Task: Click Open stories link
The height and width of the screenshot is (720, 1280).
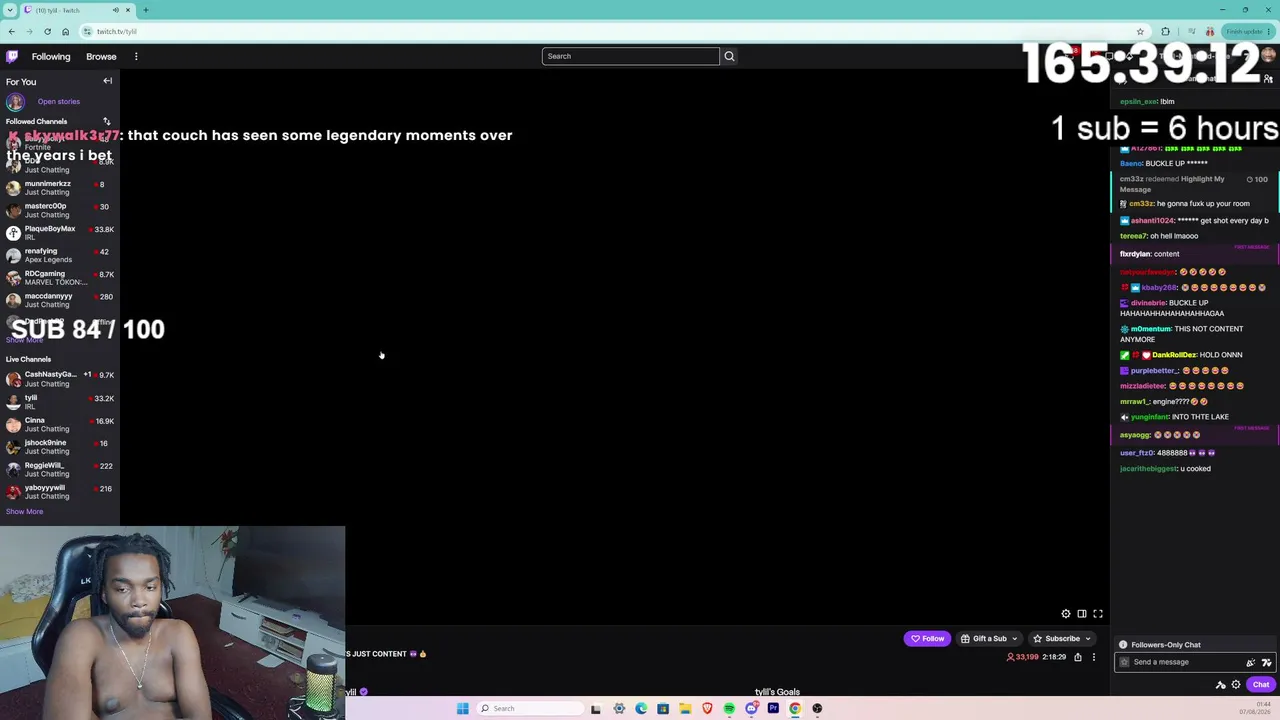Action: coord(59,101)
